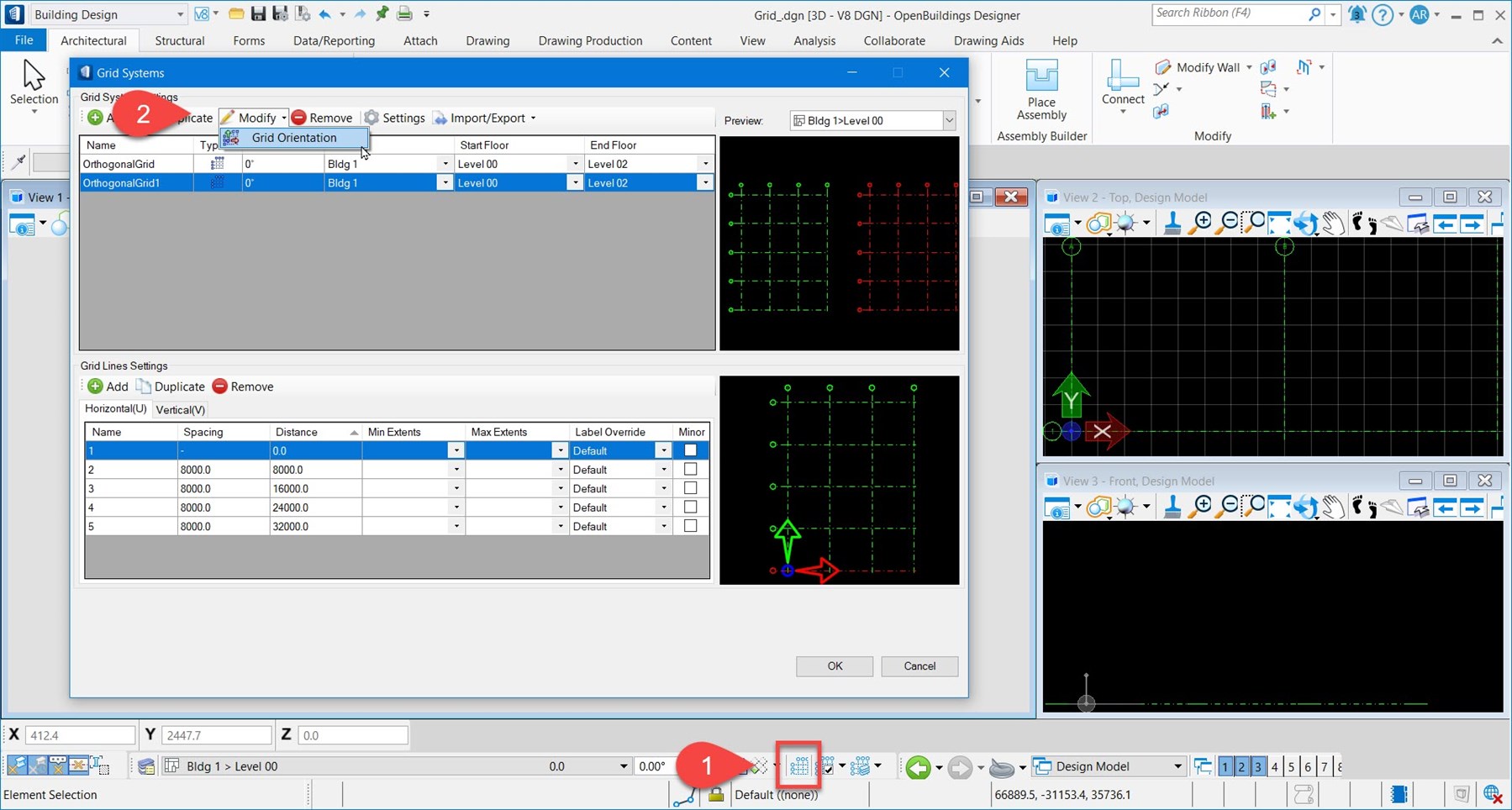Enable Minor checkbox for grid line 5

(x=690, y=526)
